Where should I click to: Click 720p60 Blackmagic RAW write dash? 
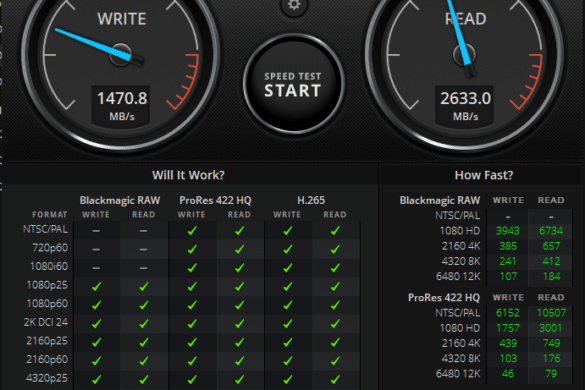96,249
